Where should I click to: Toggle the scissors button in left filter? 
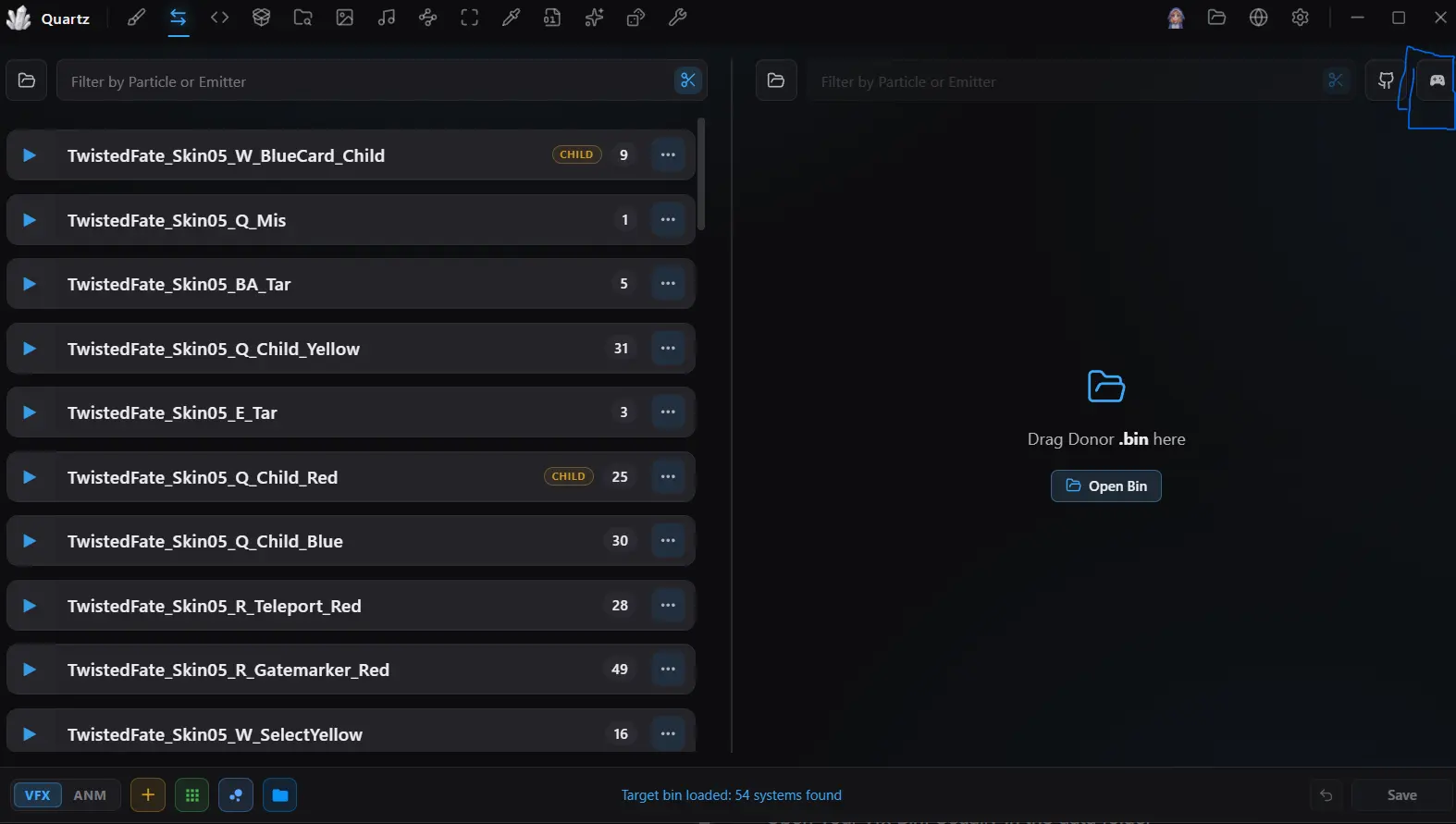(688, 80)
